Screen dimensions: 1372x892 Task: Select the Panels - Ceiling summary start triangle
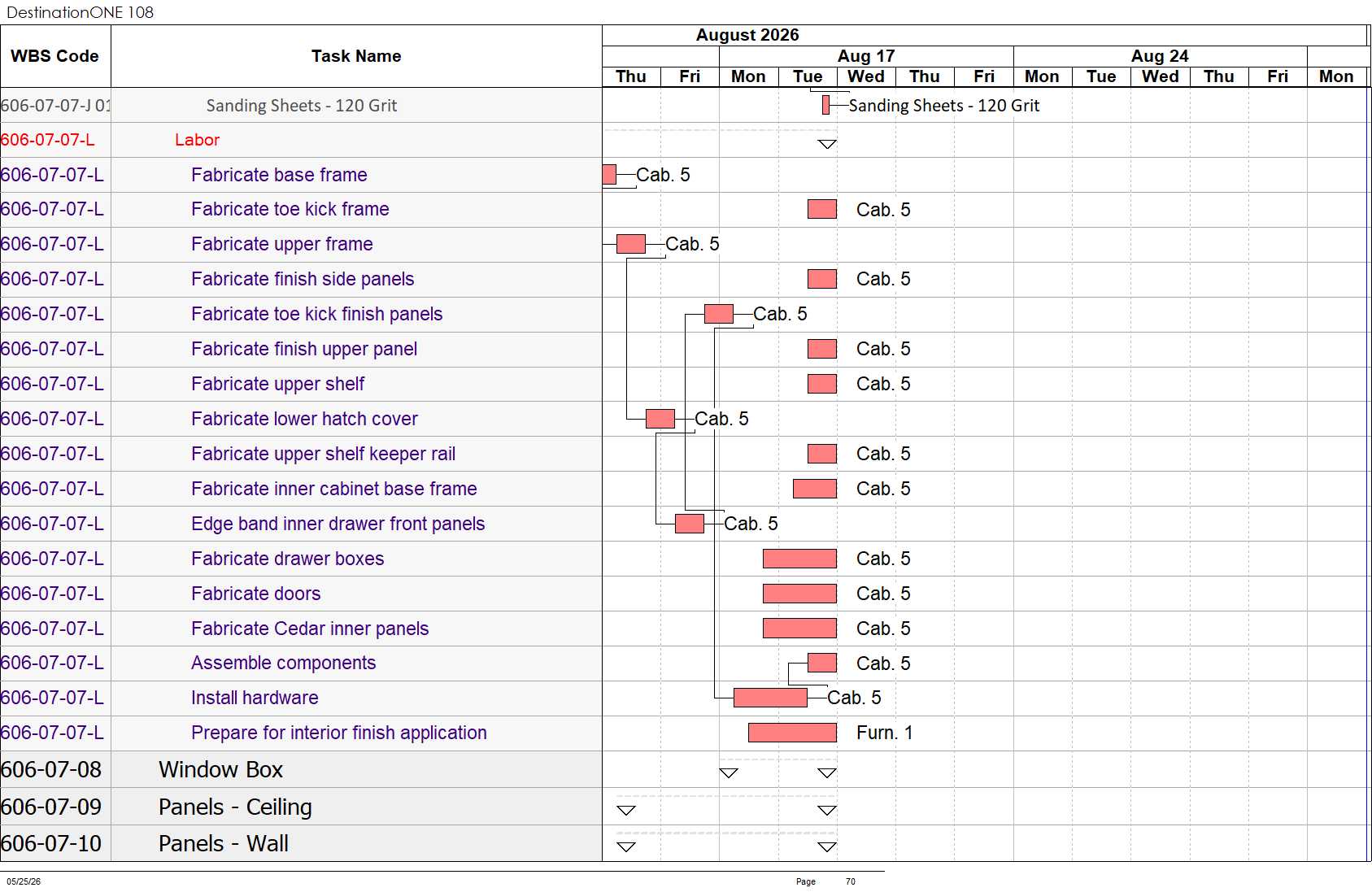(x=626, y=810)
